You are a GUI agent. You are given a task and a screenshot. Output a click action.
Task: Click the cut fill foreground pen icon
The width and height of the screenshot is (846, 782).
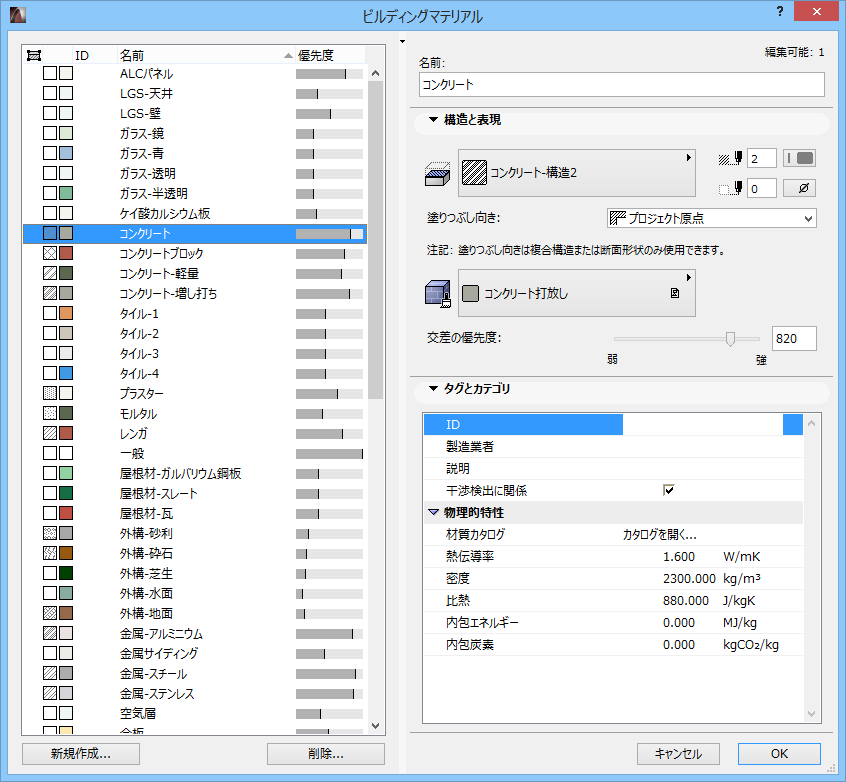pyautogui.click(x=731, y=159)
